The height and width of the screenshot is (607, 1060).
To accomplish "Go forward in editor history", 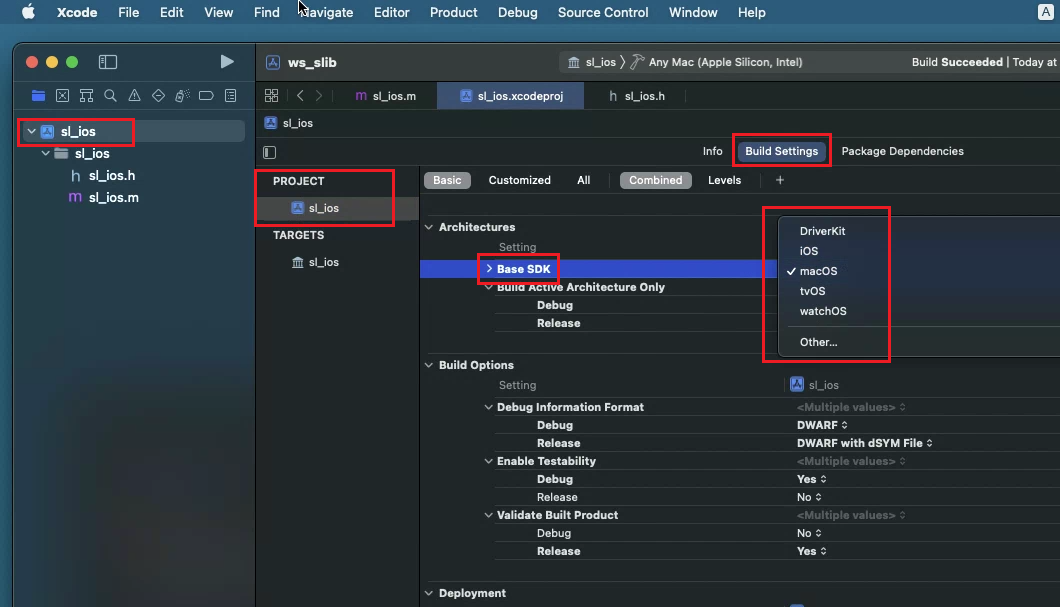I will 318,95.
